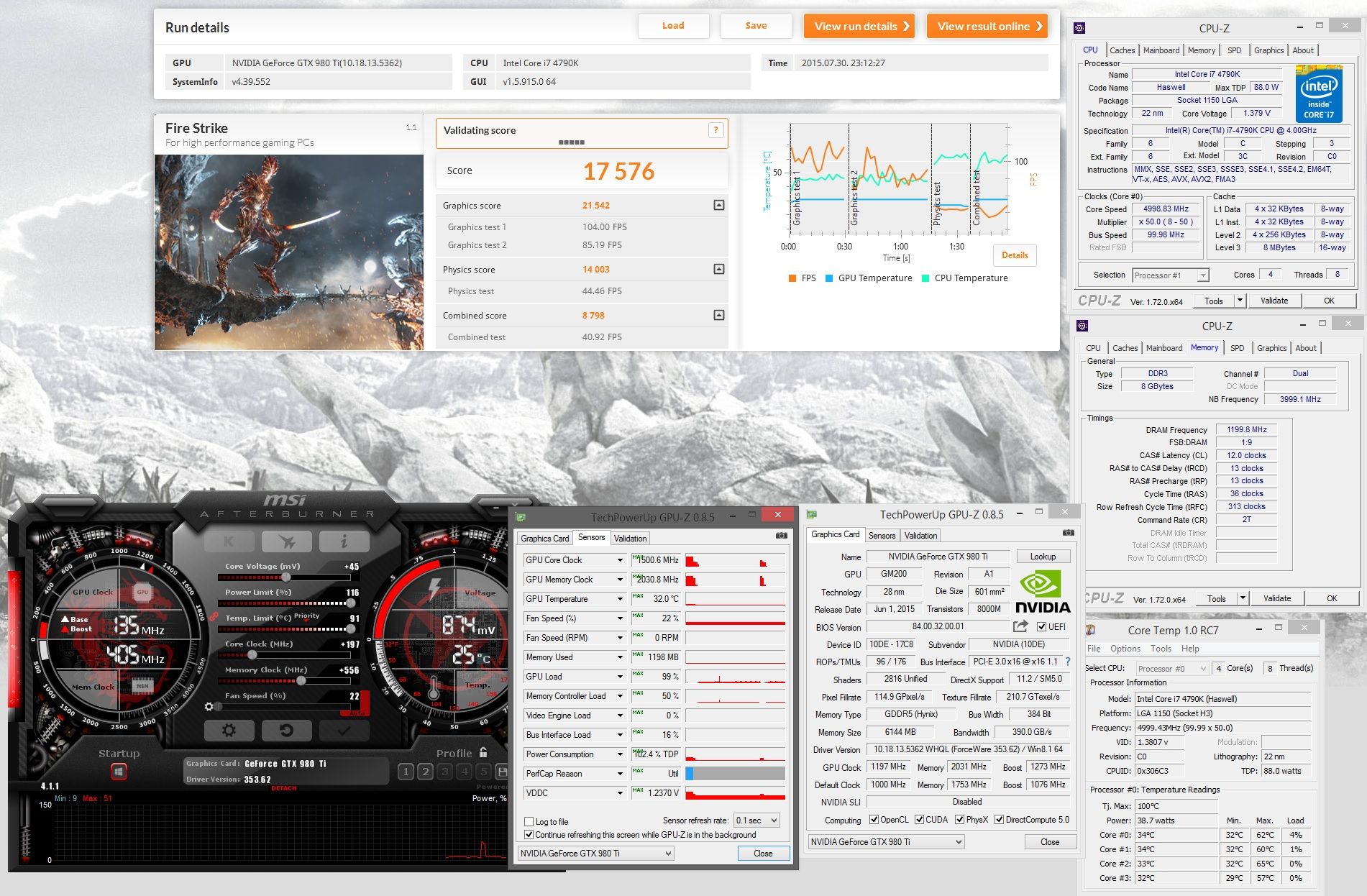1367x896 pixels.
Task: Collapse the Physics score section
Action: point(718,269)
